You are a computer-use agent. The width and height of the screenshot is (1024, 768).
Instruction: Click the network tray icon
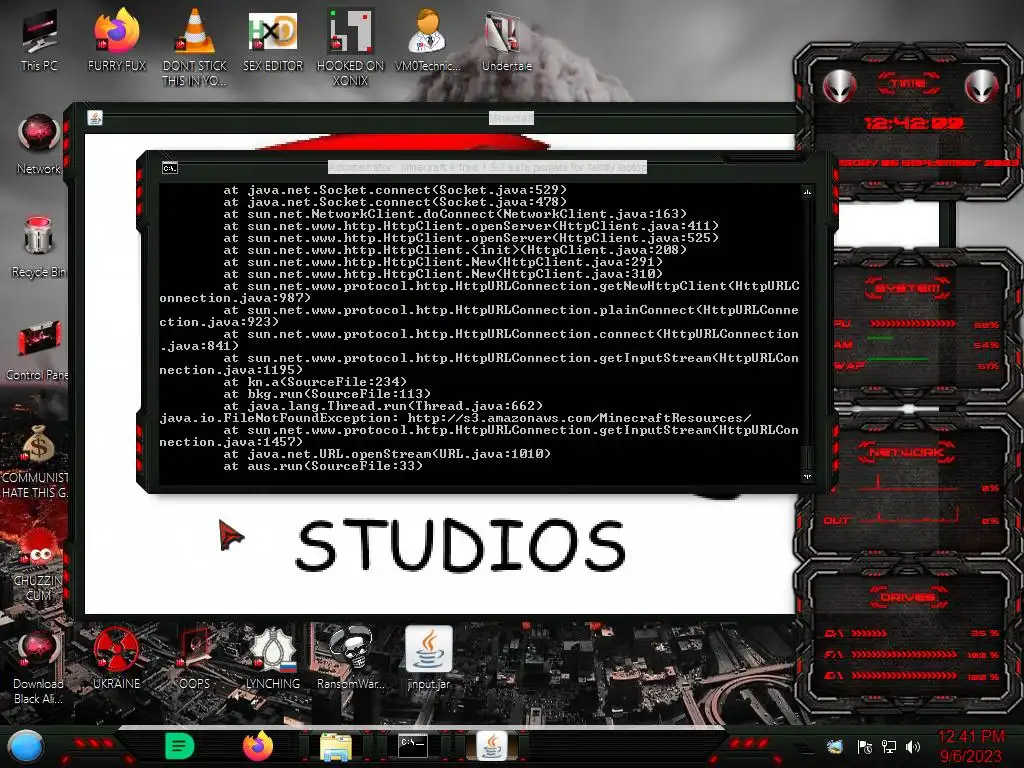tap(889, 746)
